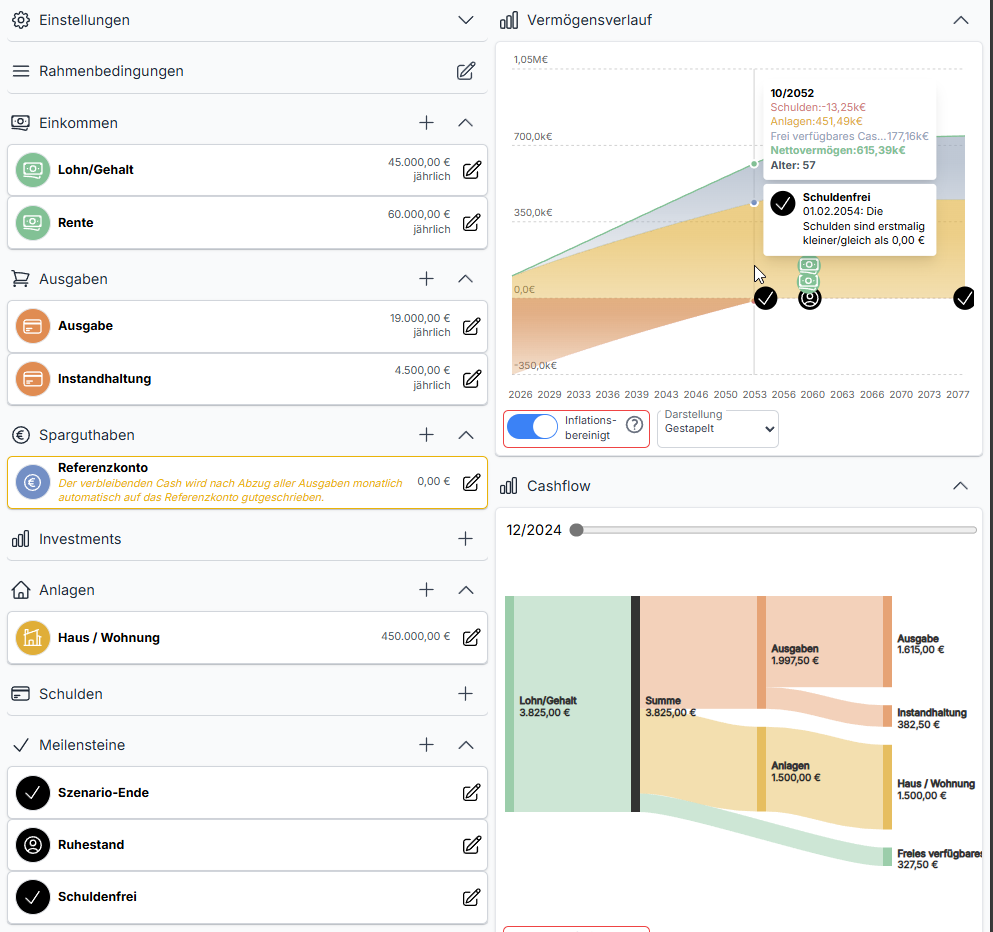Edit the Haus / Wohnung asset
This screenshot has width=993, height=932.
point(472,637)
